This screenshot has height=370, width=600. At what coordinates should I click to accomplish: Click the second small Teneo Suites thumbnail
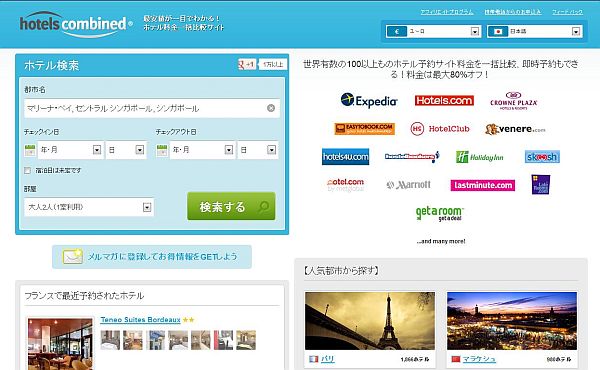tap(133, 340)
